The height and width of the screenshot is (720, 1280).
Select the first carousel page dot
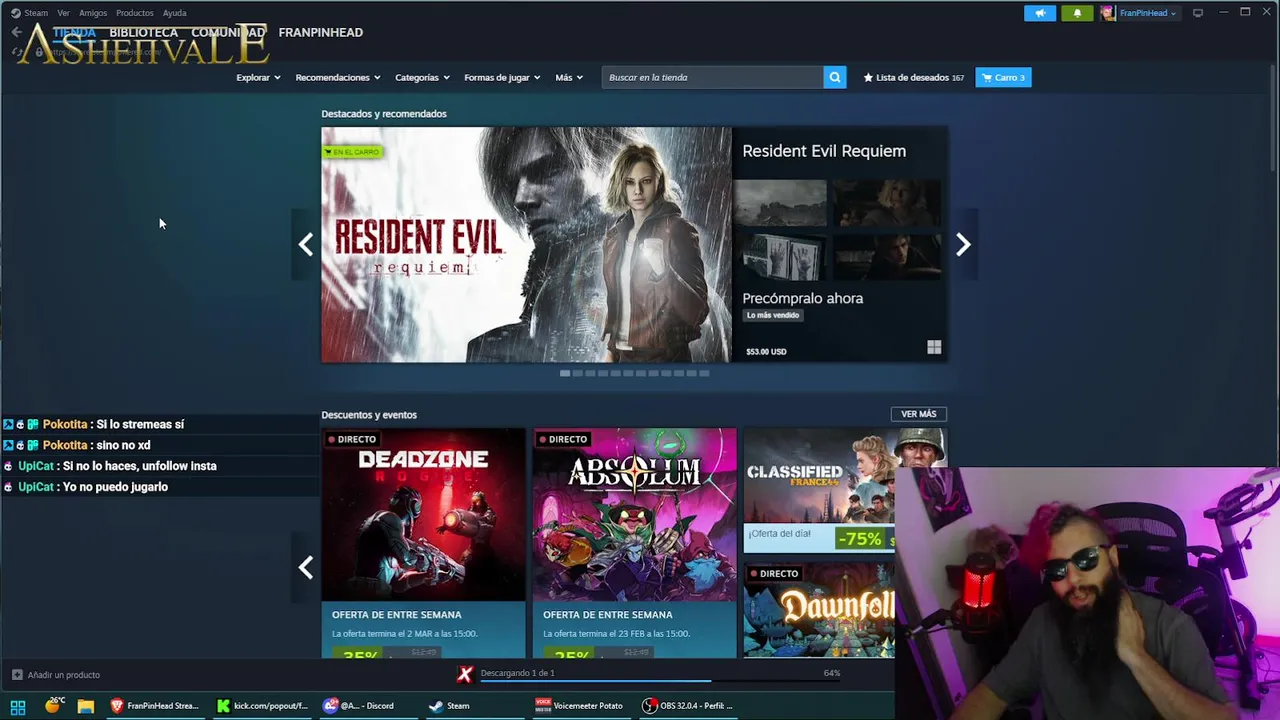coord(565,373)
